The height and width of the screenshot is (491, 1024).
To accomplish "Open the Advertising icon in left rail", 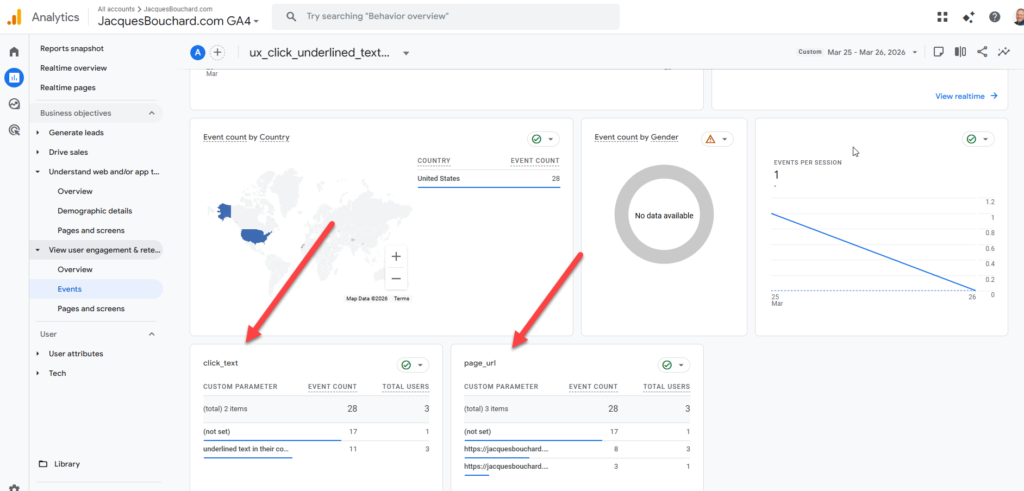I will 14,129.
